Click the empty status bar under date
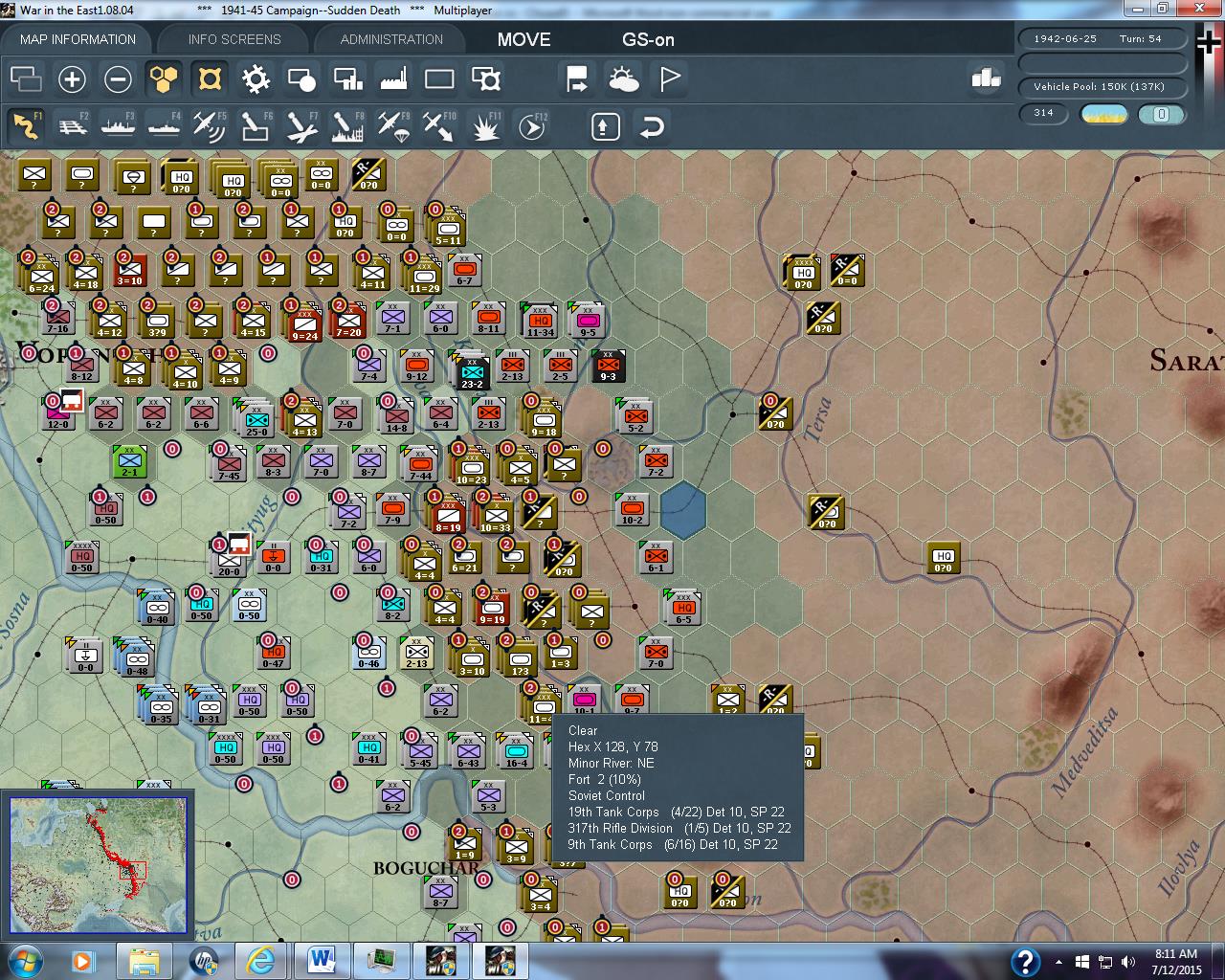This screenshot has height=980, width=1225. (x=1102, y=62)
